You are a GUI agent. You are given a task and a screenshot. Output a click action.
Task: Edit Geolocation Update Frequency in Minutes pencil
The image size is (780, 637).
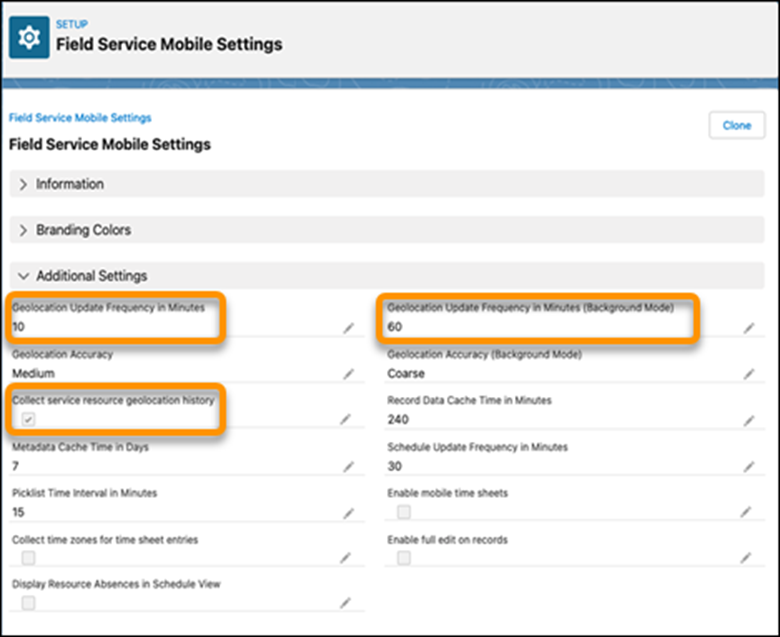(349, 328)
